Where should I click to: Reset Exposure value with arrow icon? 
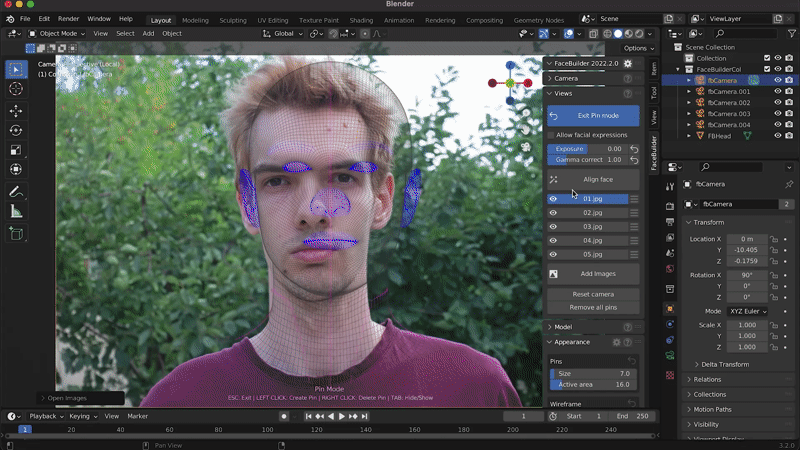pos(634,149)
